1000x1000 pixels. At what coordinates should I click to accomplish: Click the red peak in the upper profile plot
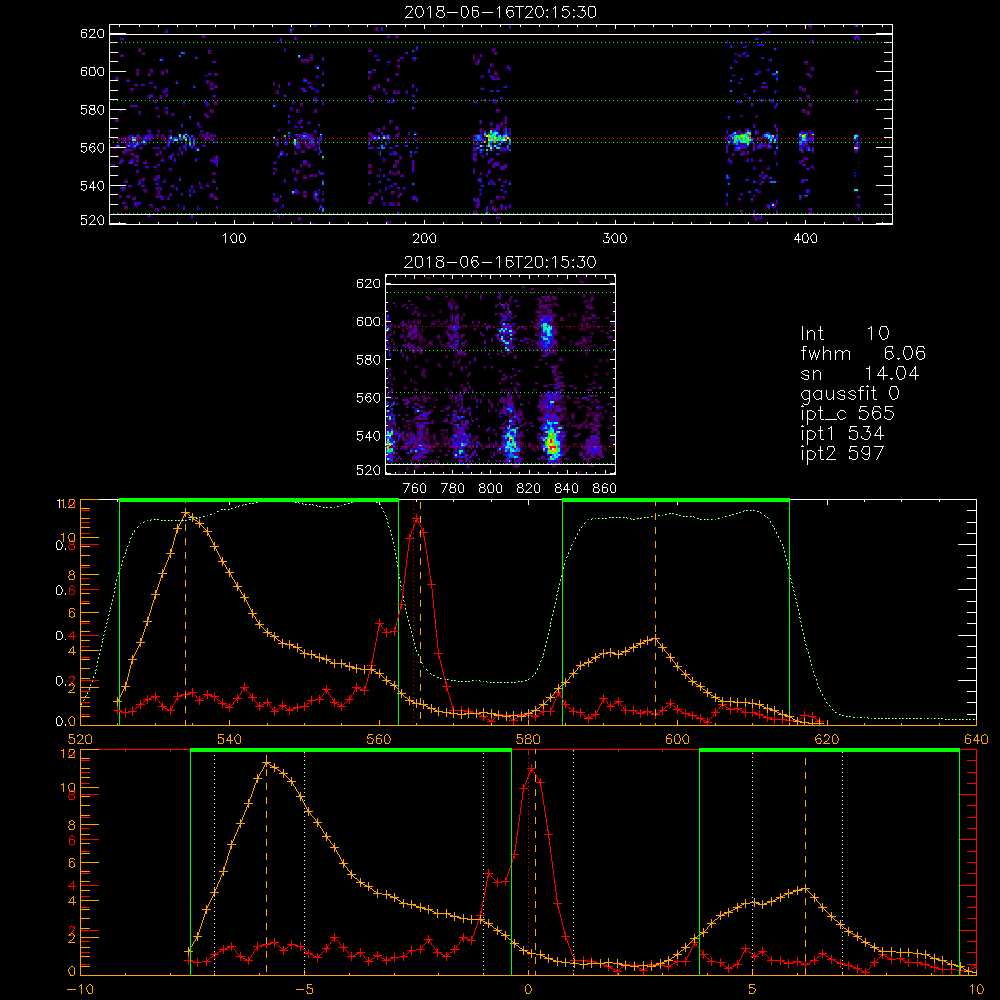[417, 518]
